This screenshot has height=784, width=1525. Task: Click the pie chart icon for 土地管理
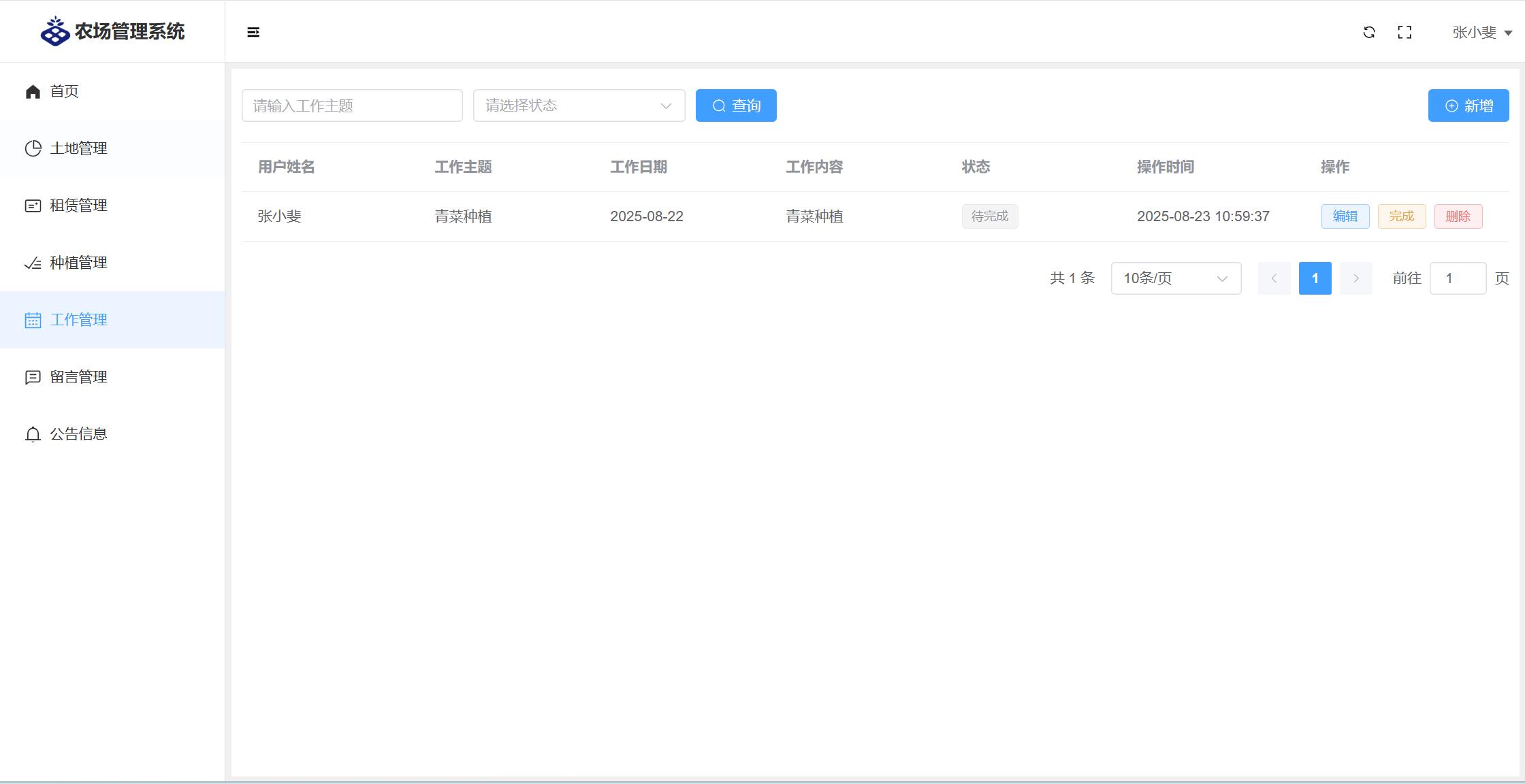(33, 148)
